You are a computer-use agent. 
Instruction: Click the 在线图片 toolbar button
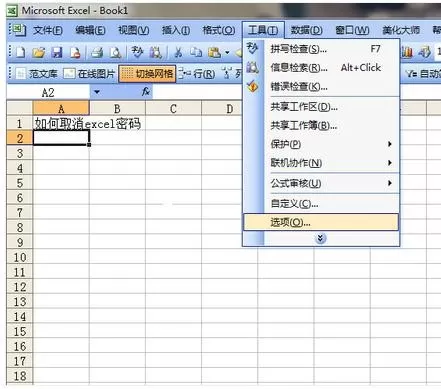pos(89,73)
